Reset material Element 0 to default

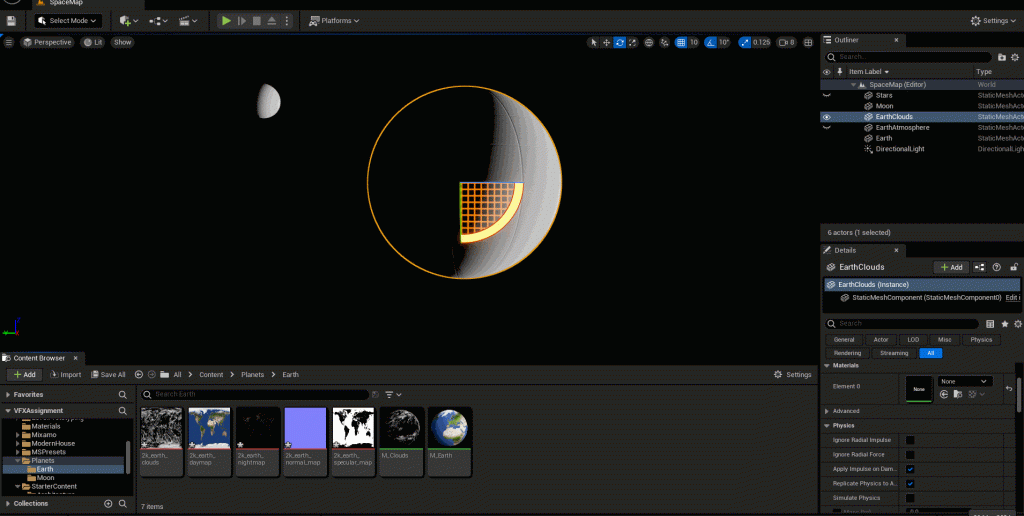[x=1009, y=388]
